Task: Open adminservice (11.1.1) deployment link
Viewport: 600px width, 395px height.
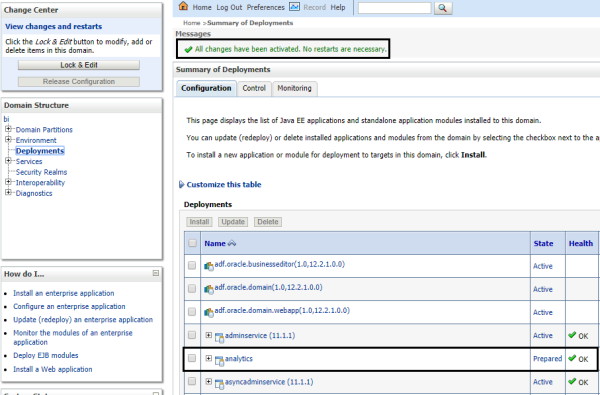Action: coord(260,336)
